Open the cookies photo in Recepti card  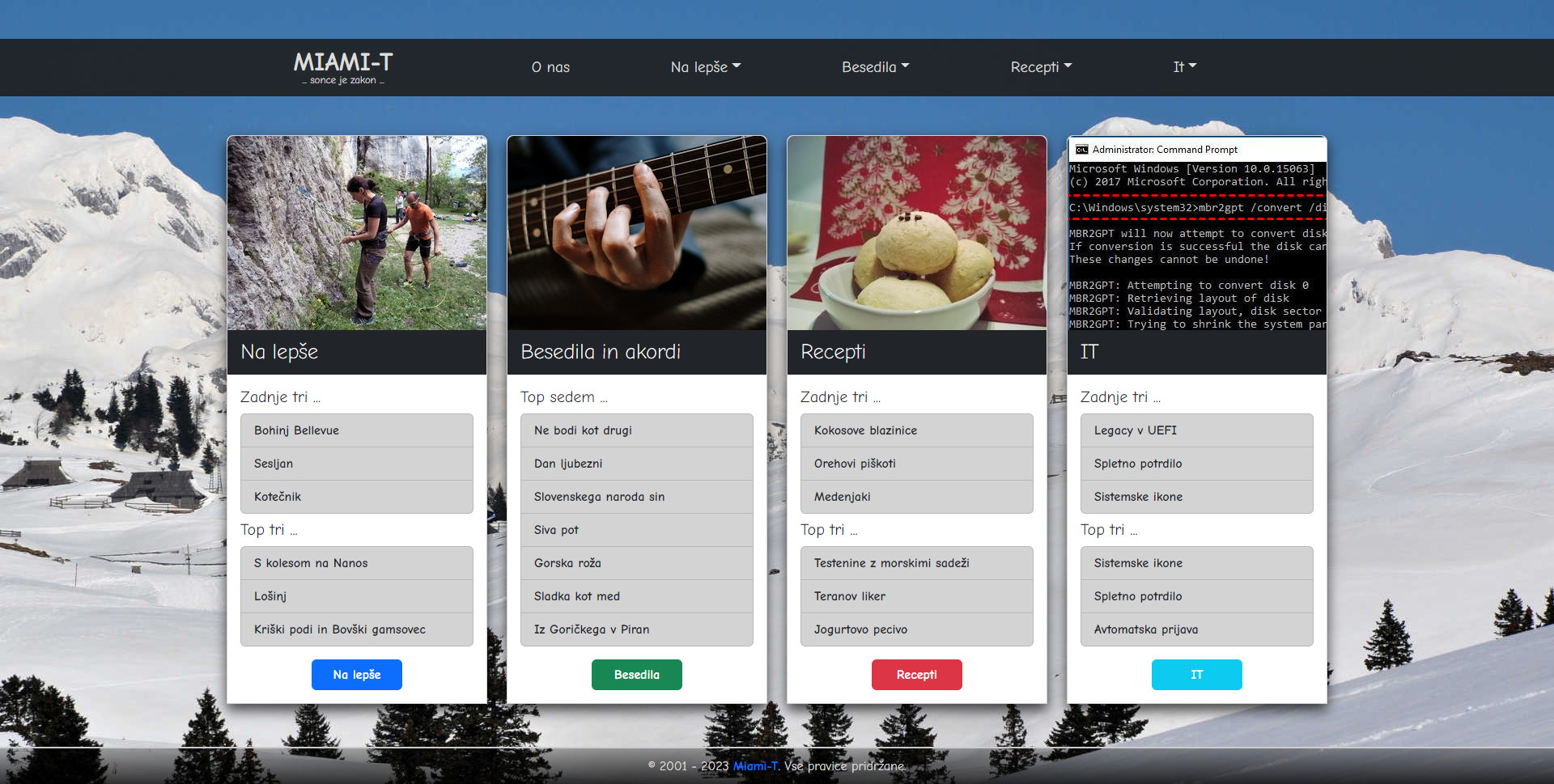917,233
